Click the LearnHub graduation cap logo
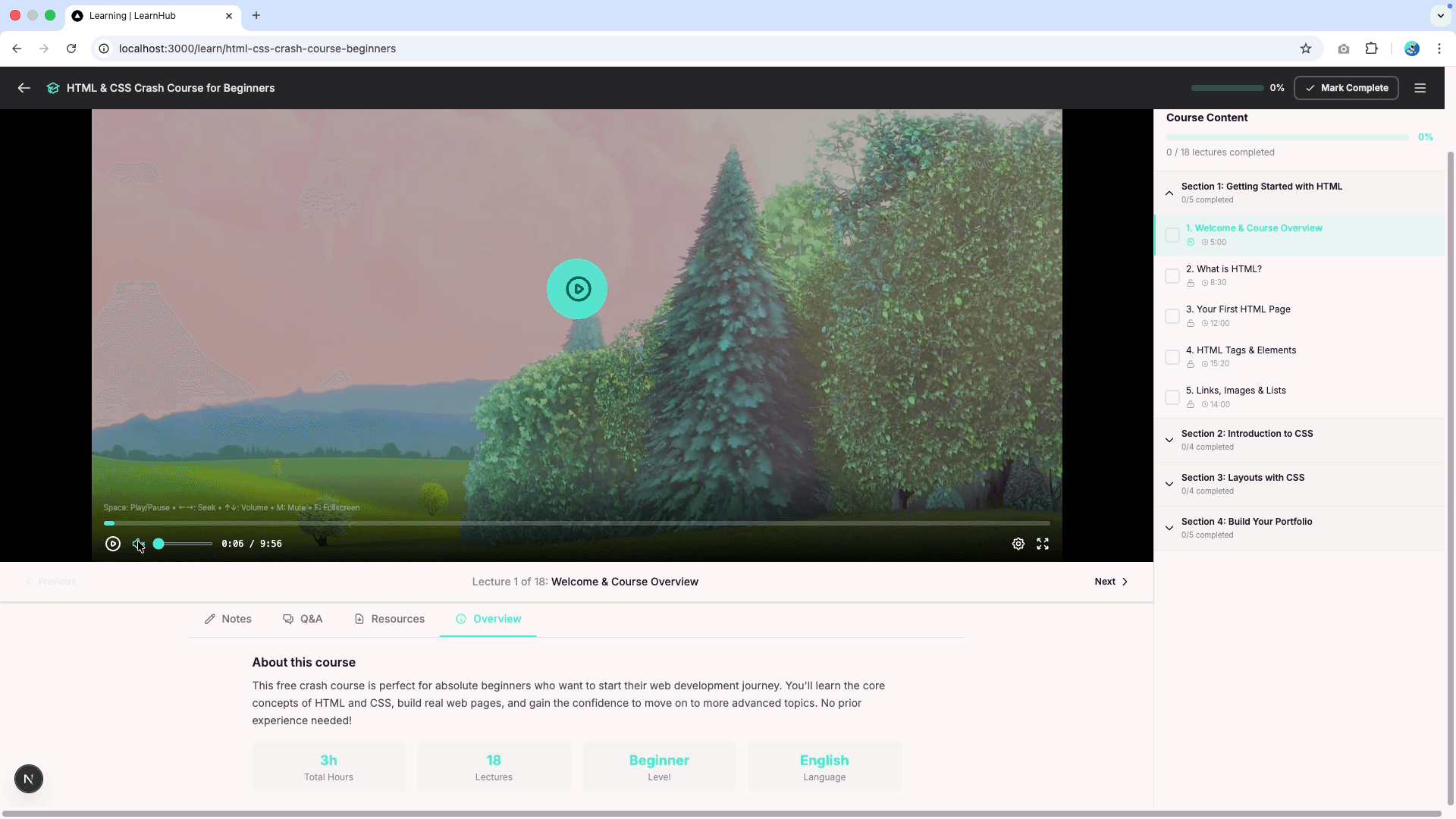Viewport: 1456px width, 819px height. [x=53, y=88]
